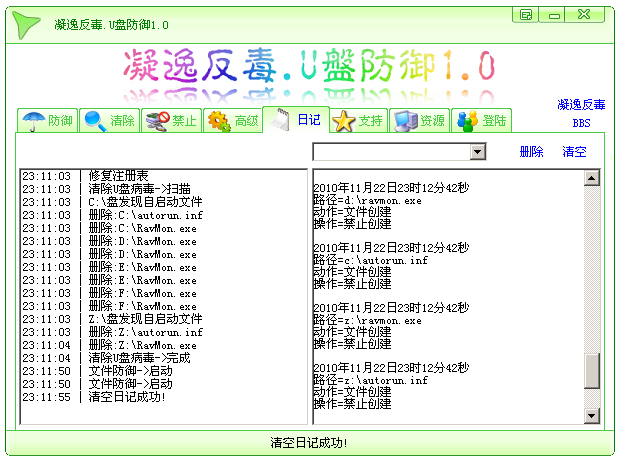Image resolution: width=619 pixels, height=465 pixels.
Task: Click the prohibited USB icon on 禁止 tab
Action: click(158, 121)
